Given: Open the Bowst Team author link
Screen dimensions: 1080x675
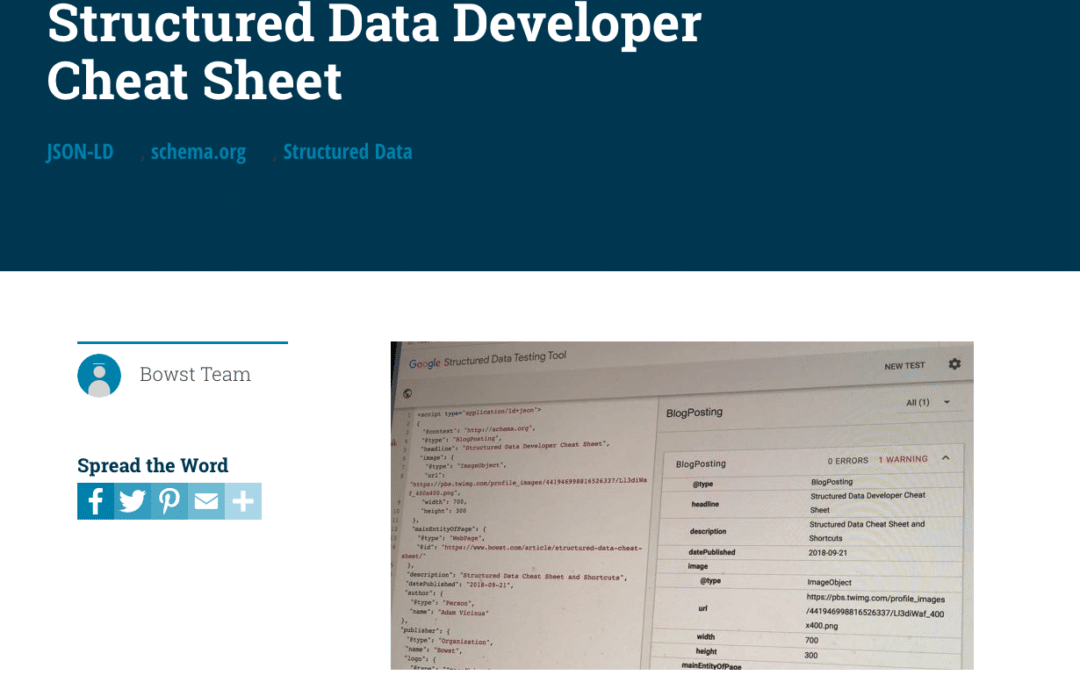Looking at the screenshot, I should click(x=195, y=374).
